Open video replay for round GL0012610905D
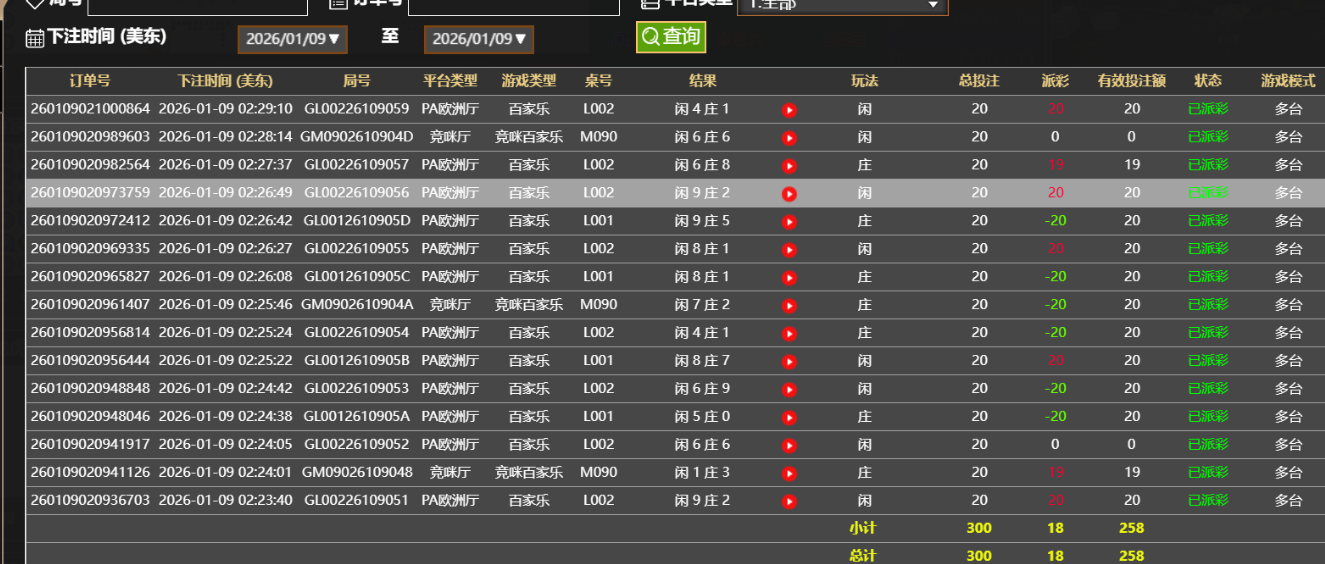This screenshot has height=564, width=1325. click(x=789, y=222)
